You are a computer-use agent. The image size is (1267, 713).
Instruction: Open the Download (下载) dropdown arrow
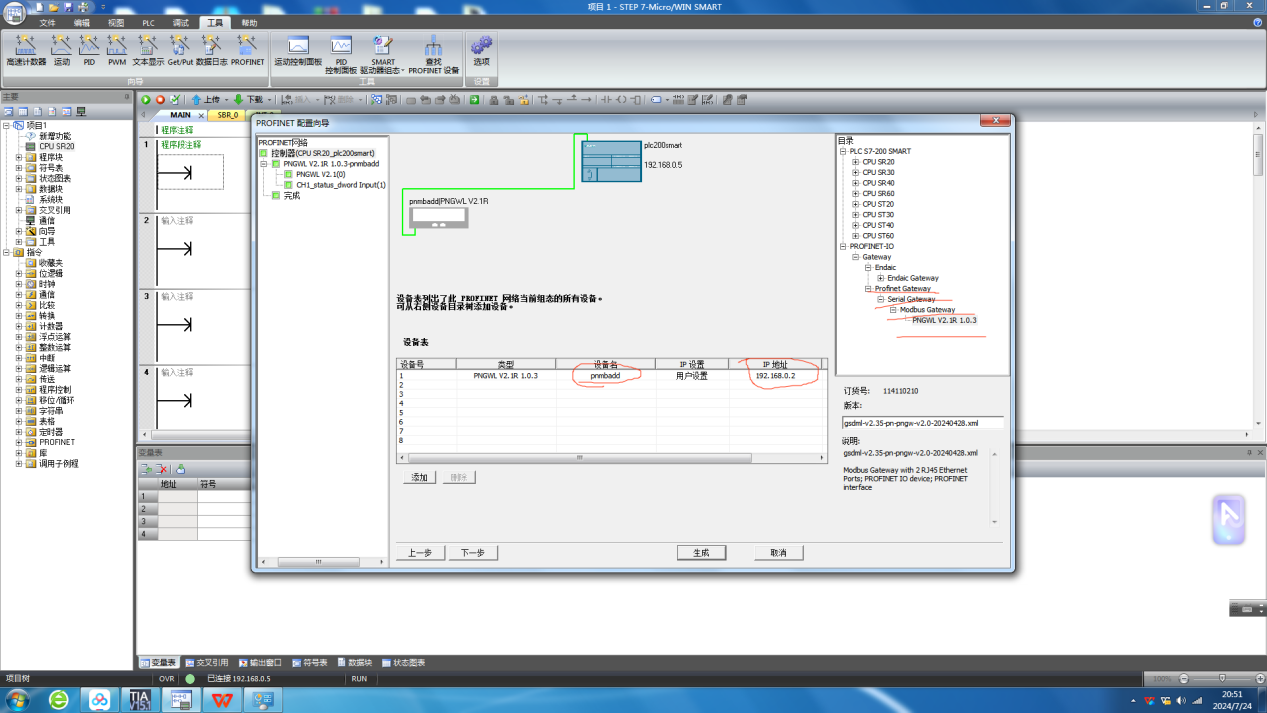pos(268,100)
